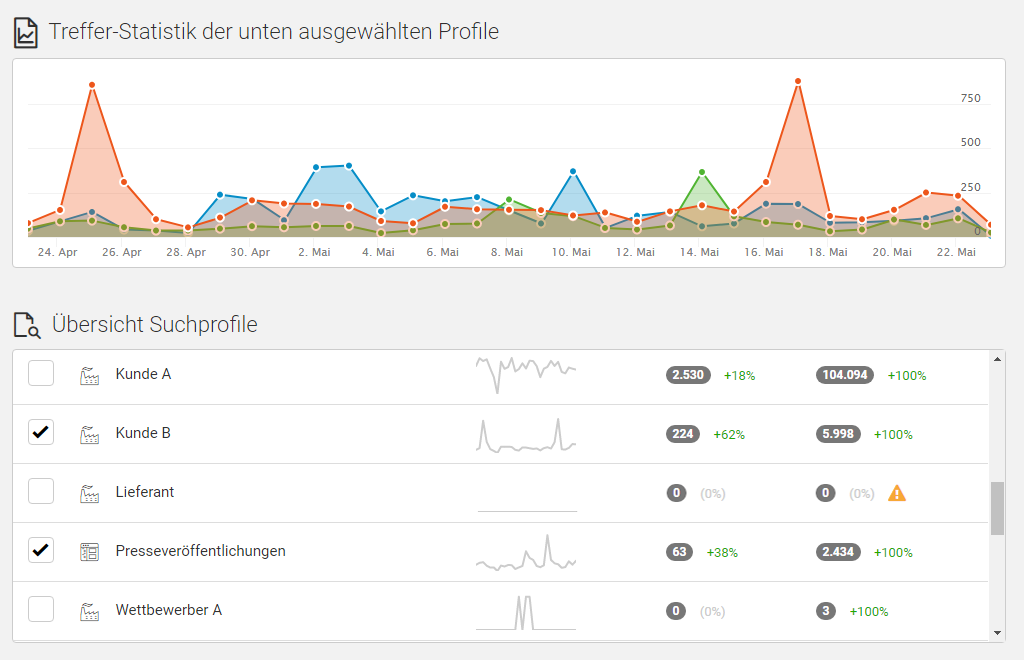Deselect the Presseveröffentlichungen checkbox
The height and width of the screenshot is (660, 1024).
pos(41,550)
